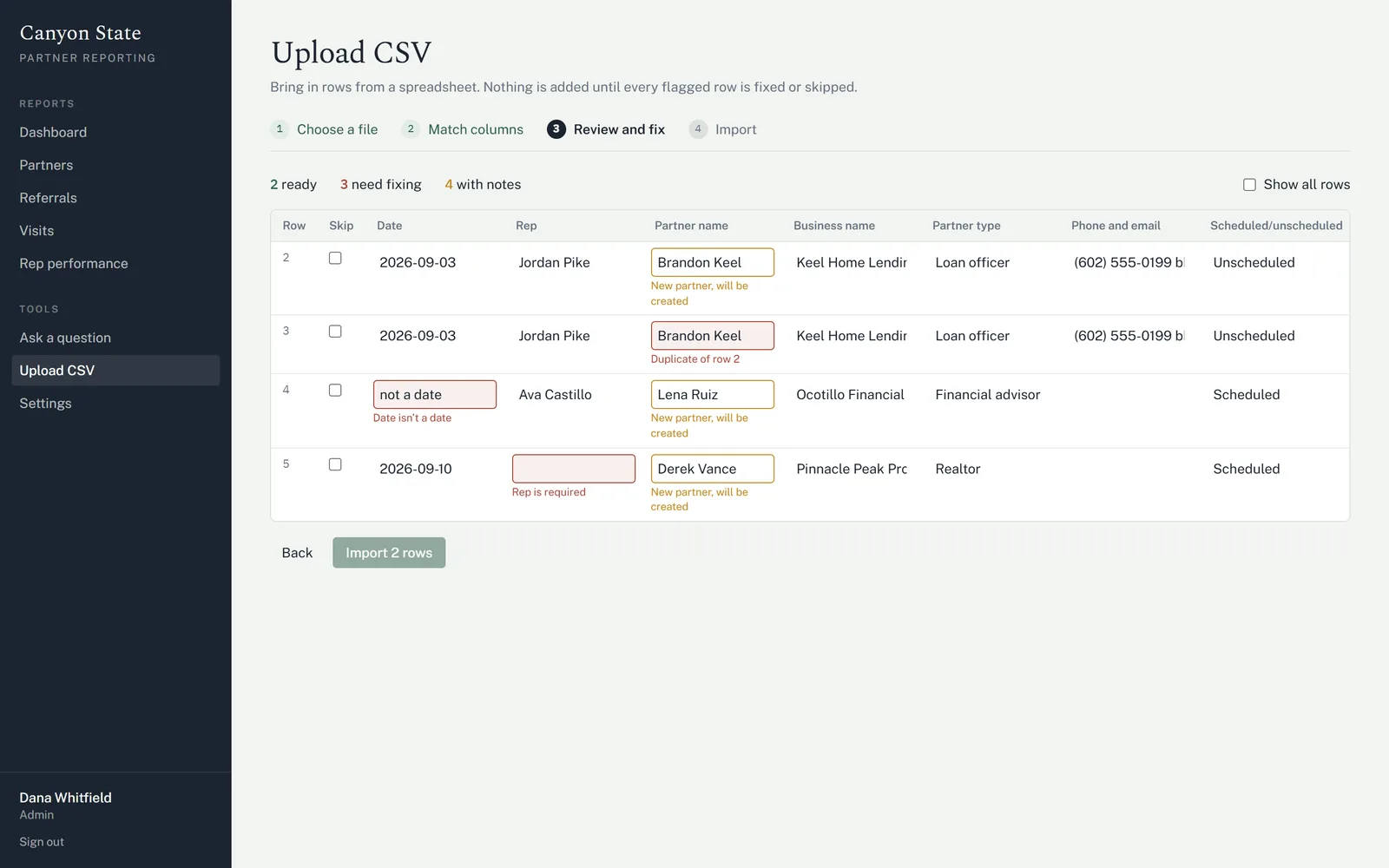Screen dimensions: 1389x868
Task: Filter by '3 need fixing' count
Action: pos(381,185)
